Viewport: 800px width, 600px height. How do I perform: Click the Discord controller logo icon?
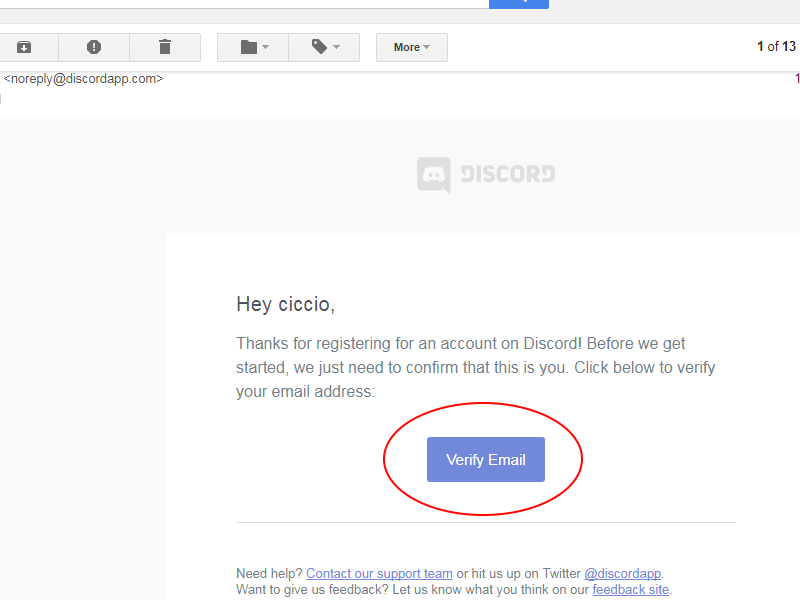pyautogui.click(x=434, y=174)
